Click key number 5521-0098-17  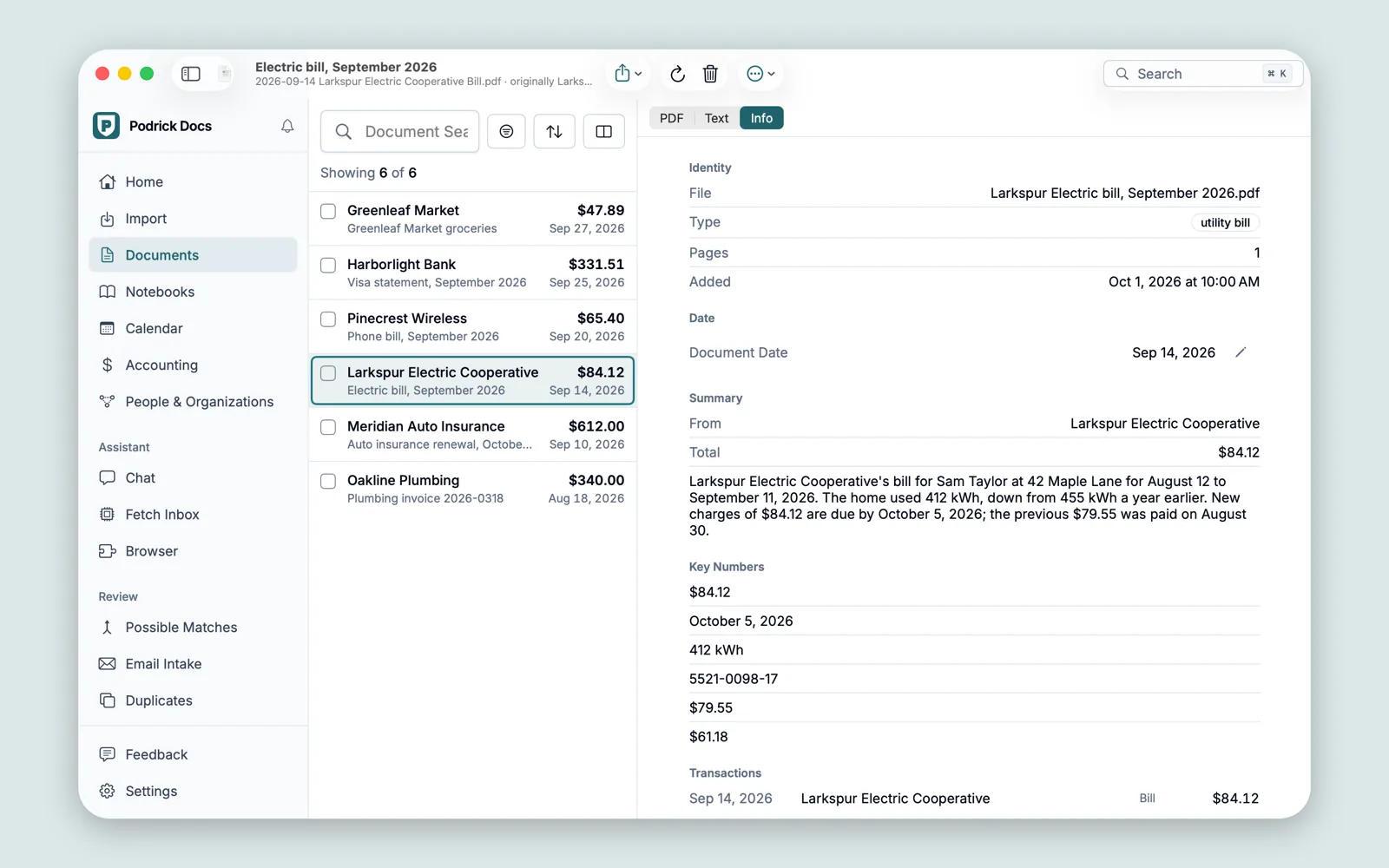tap(734, 679)
